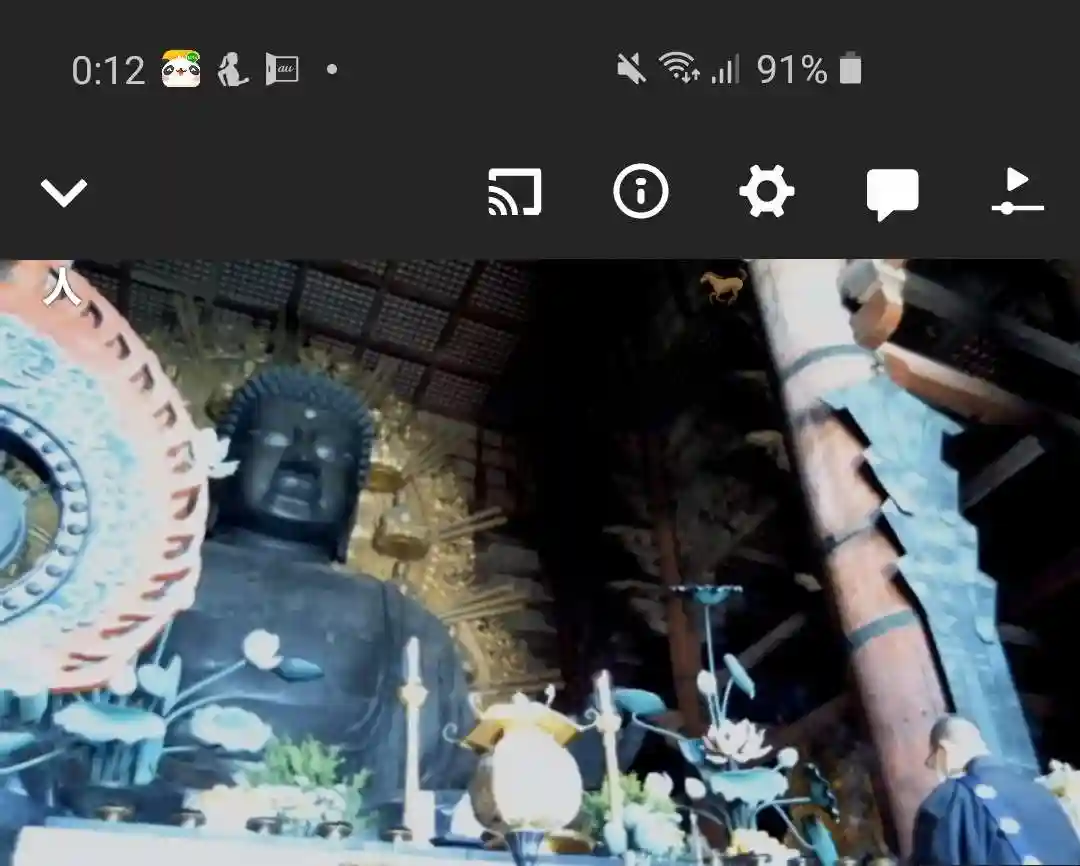The width and height of the screenshot is (1080, 866).
Task: Tap the golden horse watermark logo
Action: [x=723, y=287]
